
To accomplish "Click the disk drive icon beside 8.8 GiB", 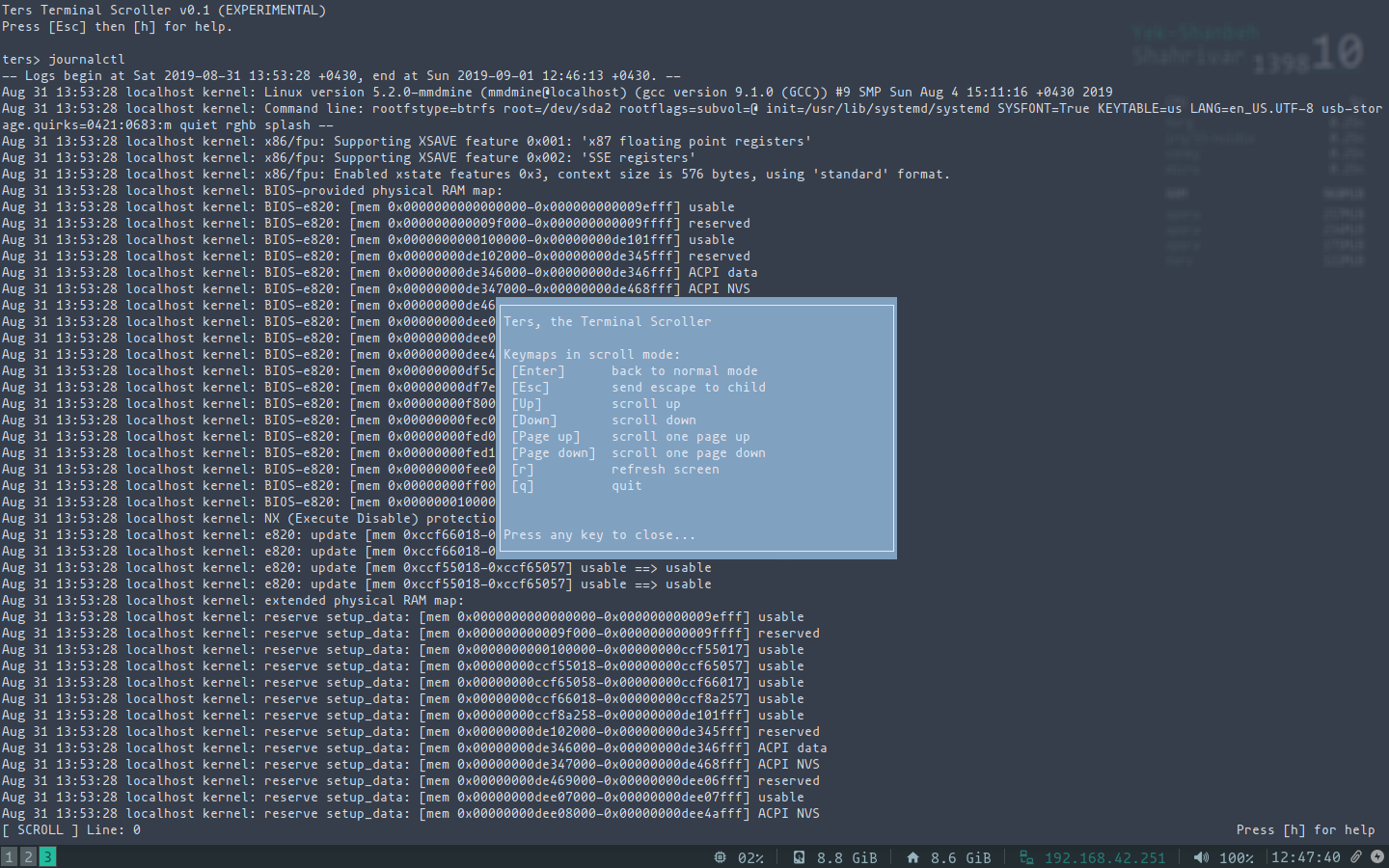I will click(799, 857).
